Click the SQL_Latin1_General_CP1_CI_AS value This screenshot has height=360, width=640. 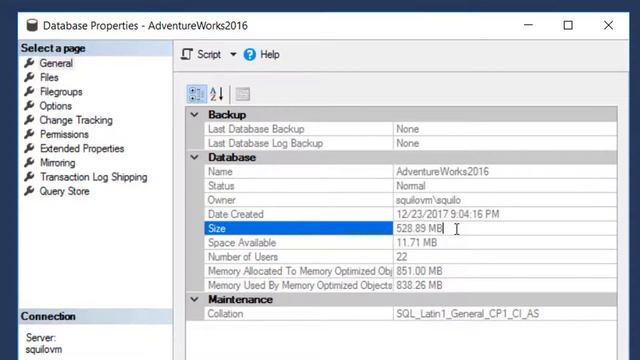pyautogui.click(x=468, y=313)
